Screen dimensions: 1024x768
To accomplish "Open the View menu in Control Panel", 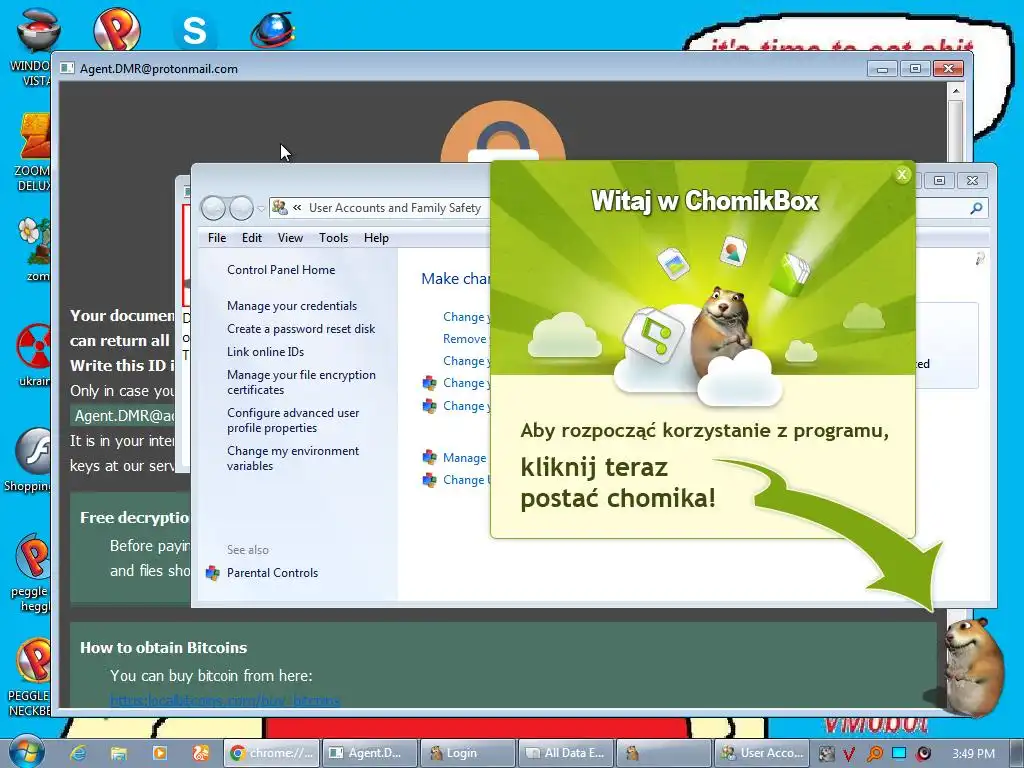I will tap(290, 238).
